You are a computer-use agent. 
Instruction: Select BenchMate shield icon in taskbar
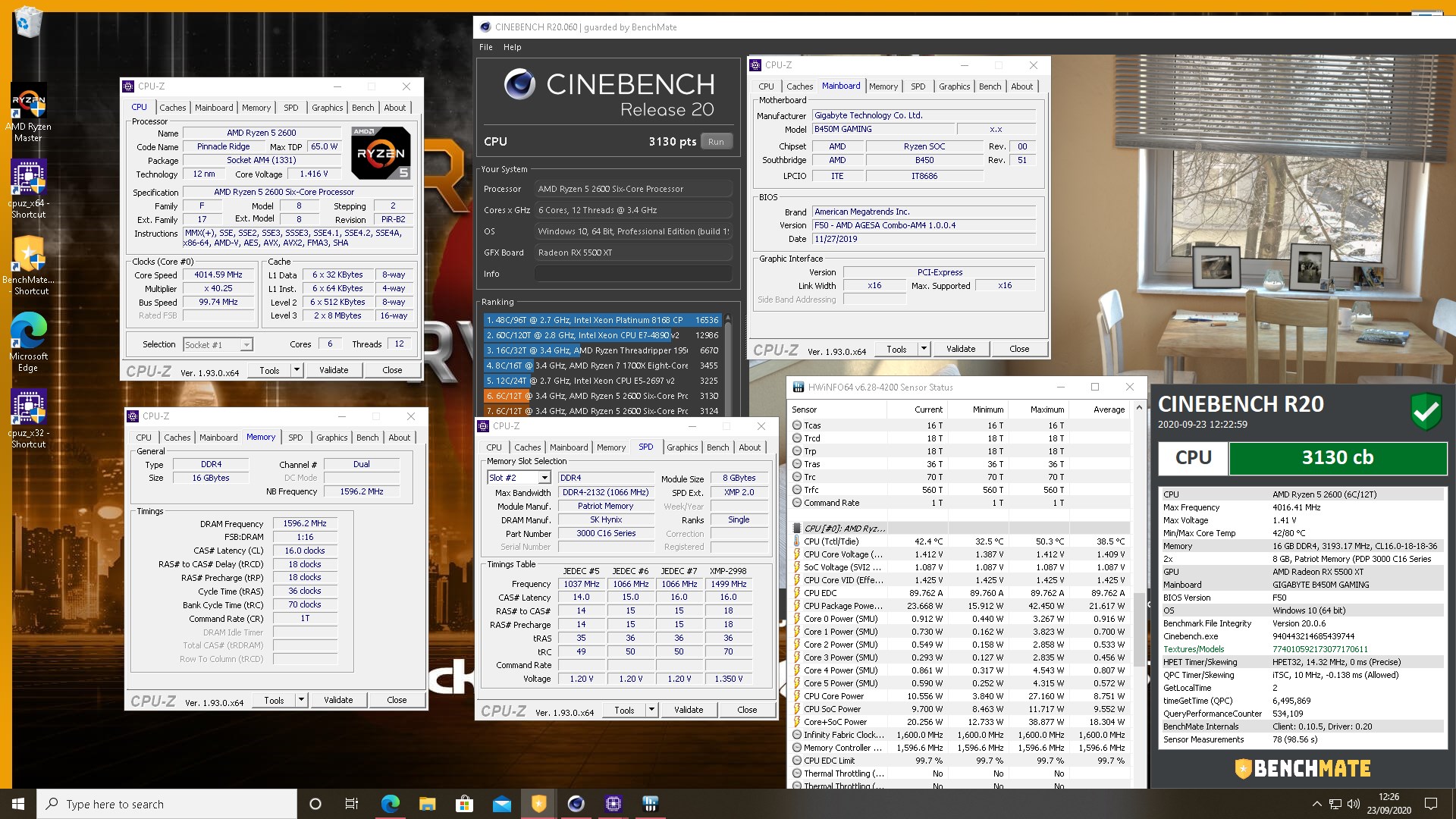(x=538, y=804)
